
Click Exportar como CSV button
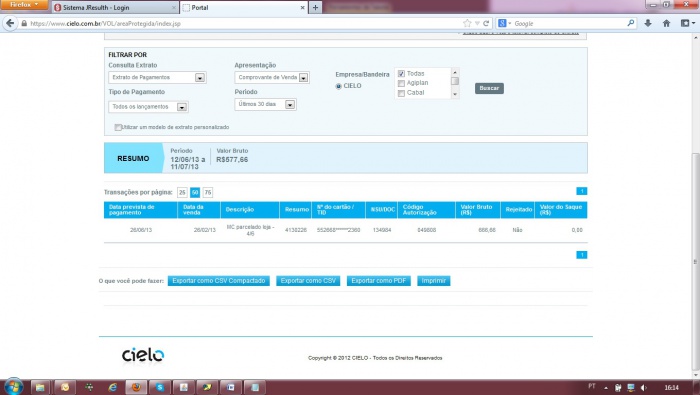point(308,281)
